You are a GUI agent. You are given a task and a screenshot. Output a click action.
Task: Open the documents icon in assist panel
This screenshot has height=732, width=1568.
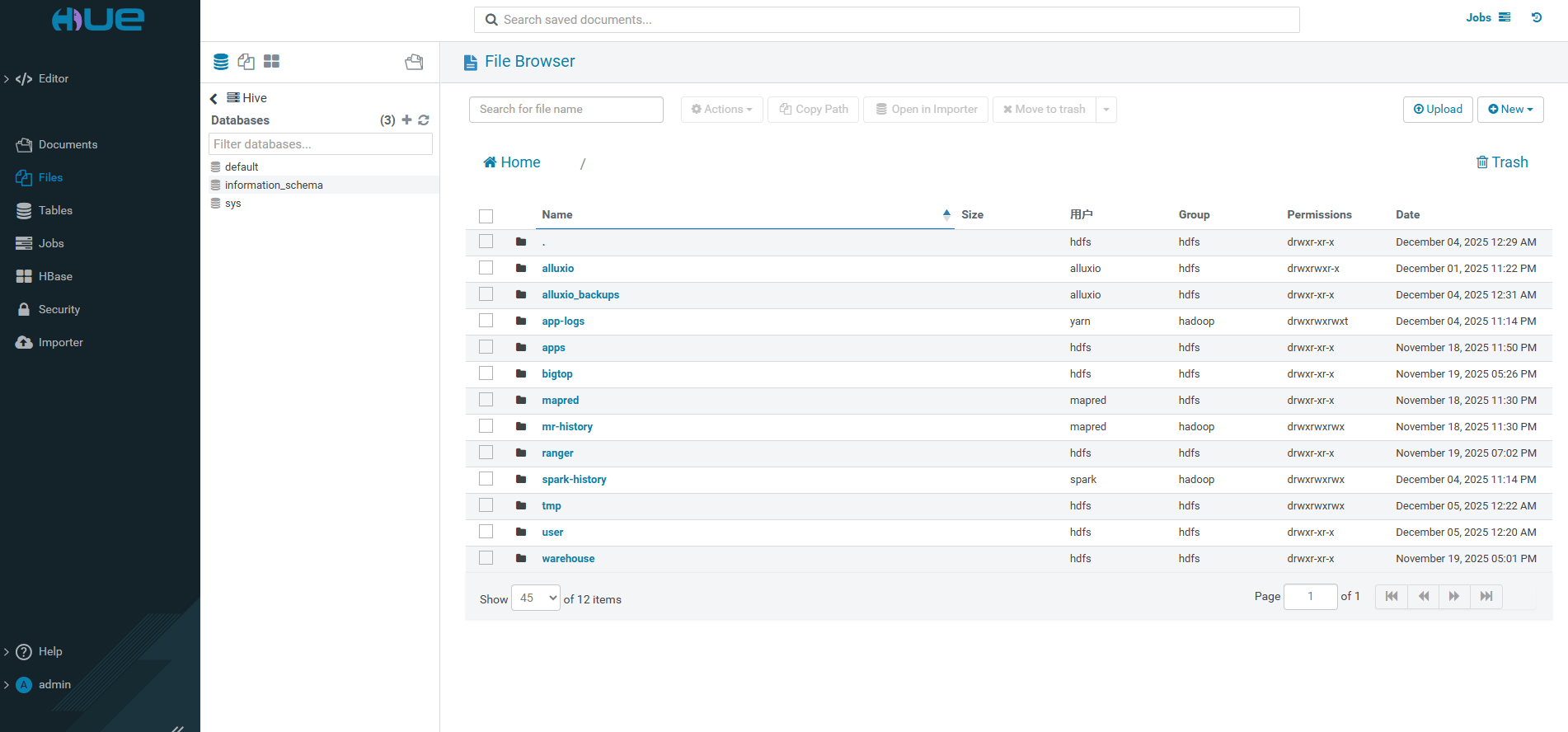[246, 62]
